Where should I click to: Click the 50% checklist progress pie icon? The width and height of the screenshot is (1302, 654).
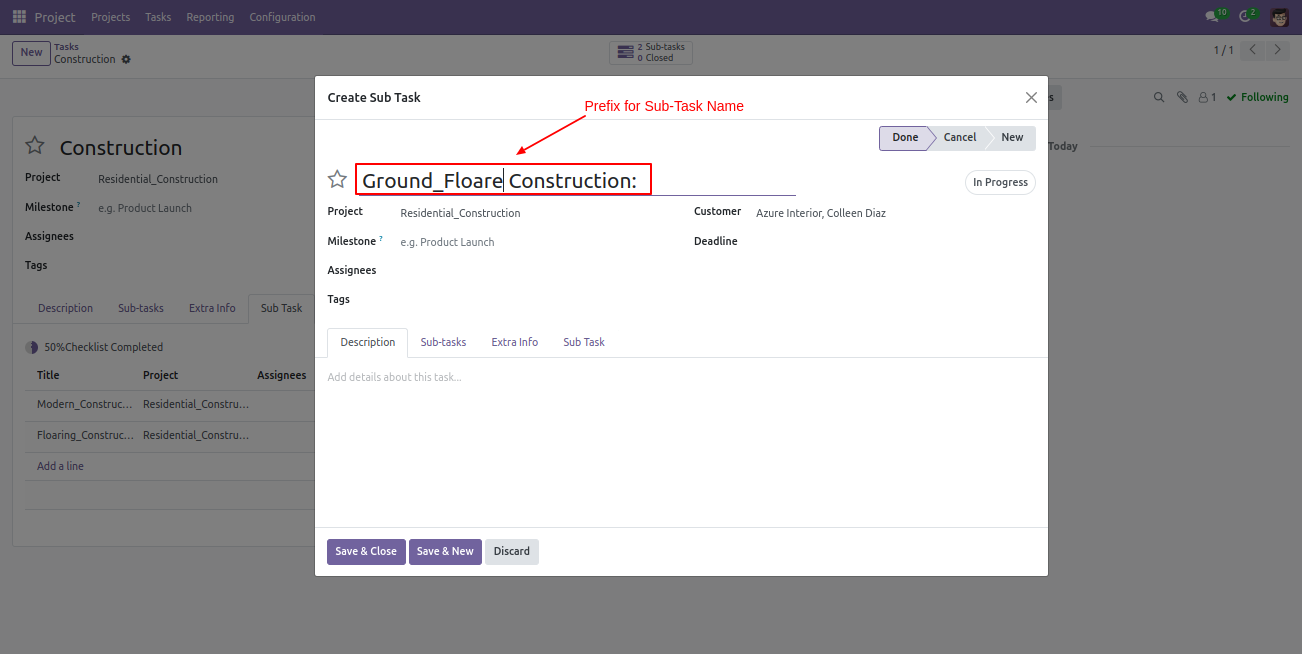pyautogui.click(x=32, y=347)
